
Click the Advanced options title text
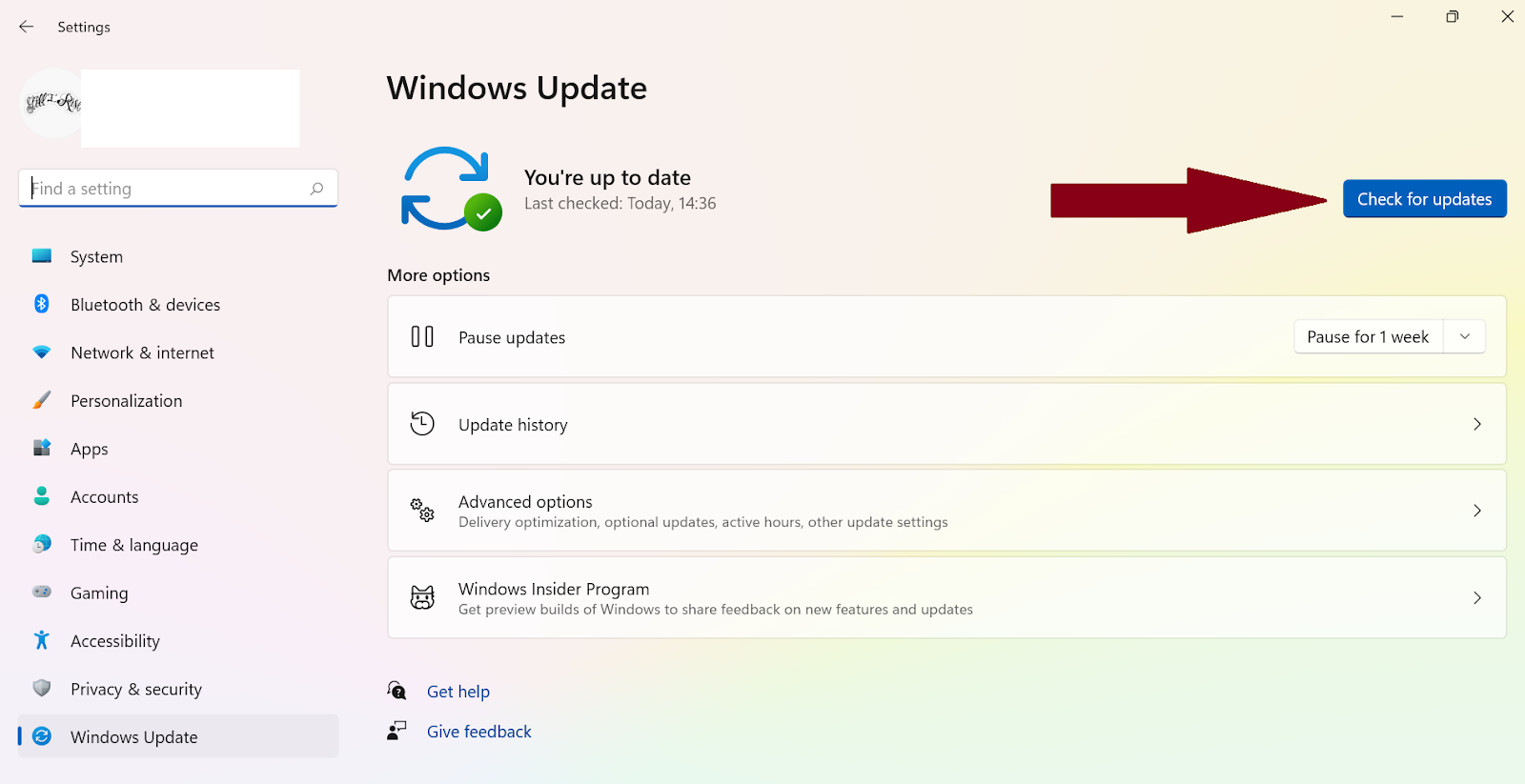click(525, 501)
